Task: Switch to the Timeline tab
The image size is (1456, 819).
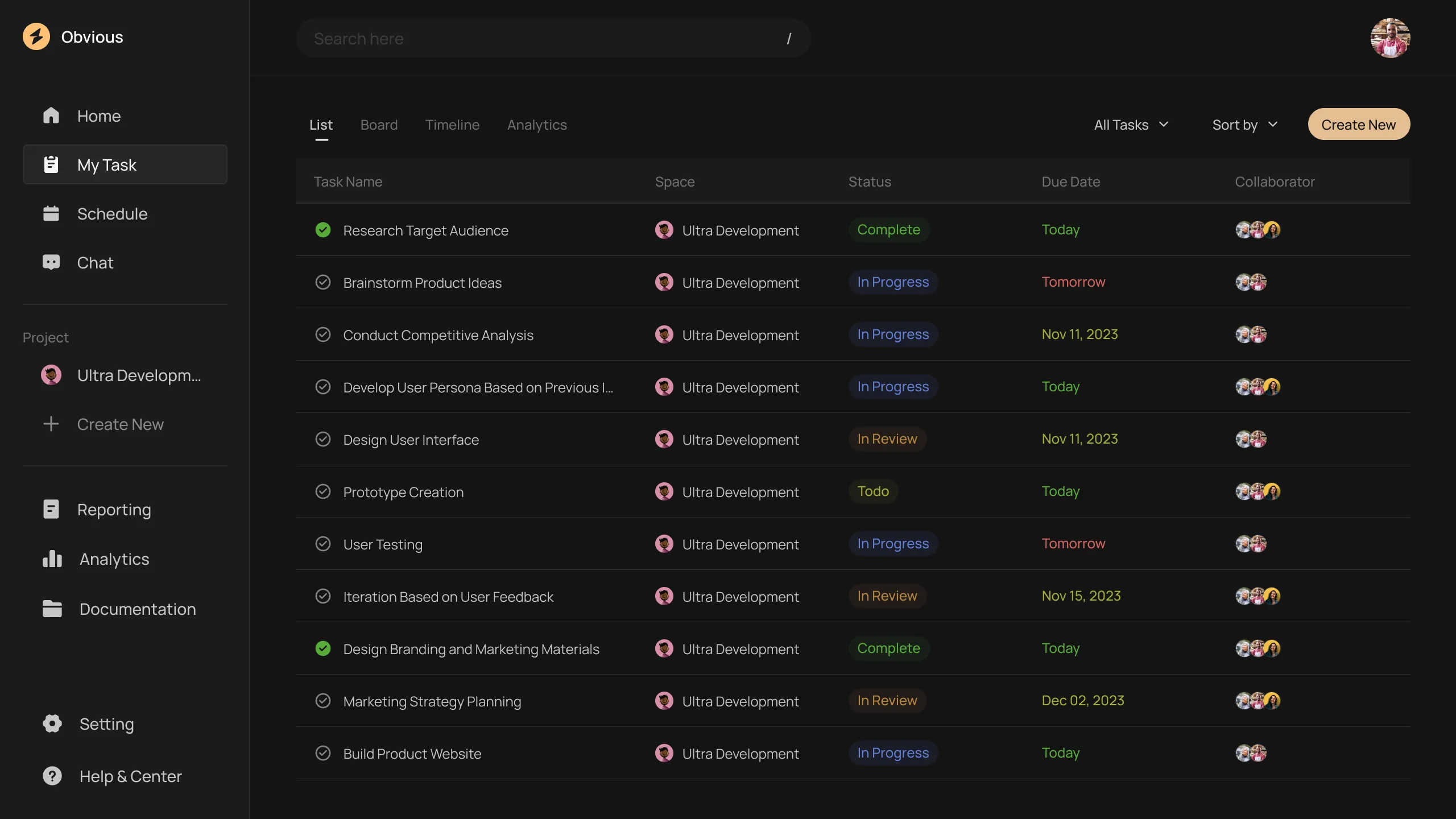Action: pos(452,125)
